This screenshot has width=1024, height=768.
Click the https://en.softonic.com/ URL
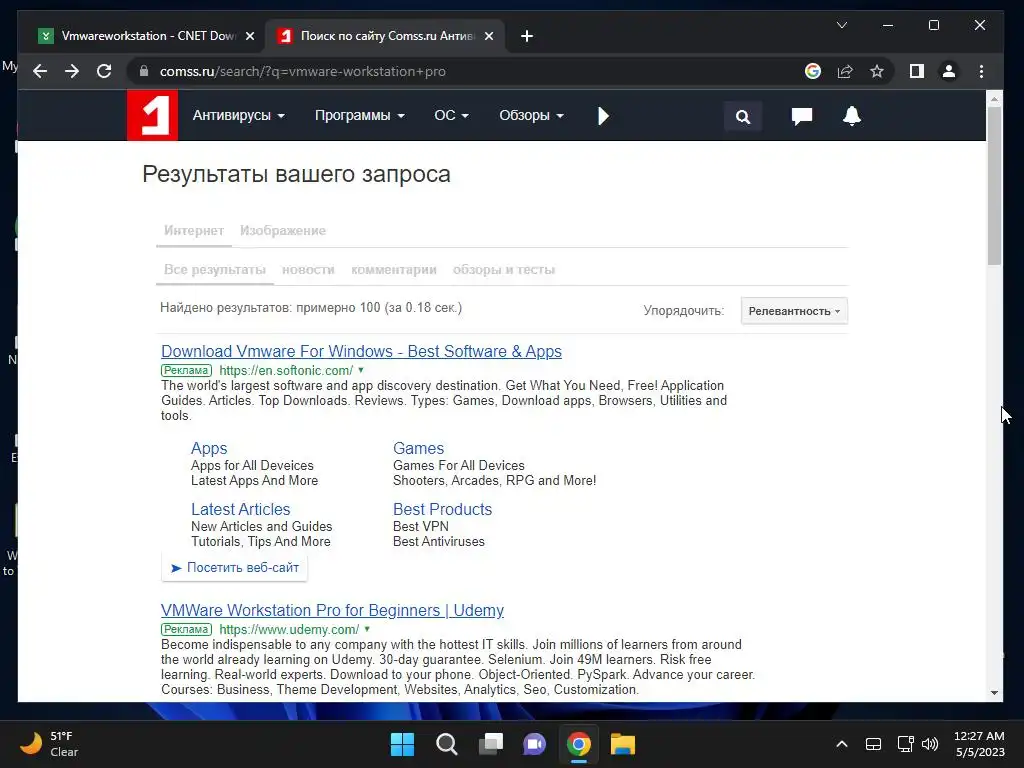click(x=286, y=370)
